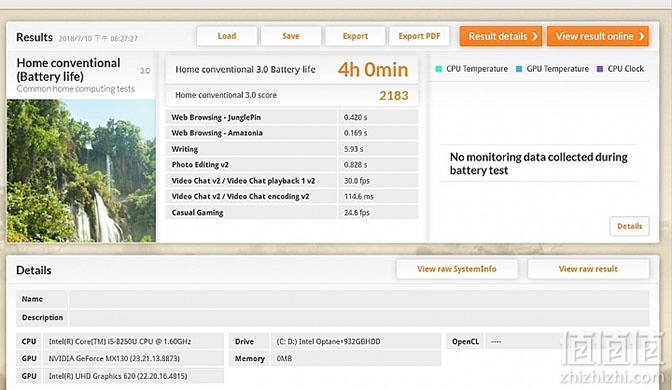Click the Export button
The width and height of the screenshot is (672, 390).
(x=355, y=36)
